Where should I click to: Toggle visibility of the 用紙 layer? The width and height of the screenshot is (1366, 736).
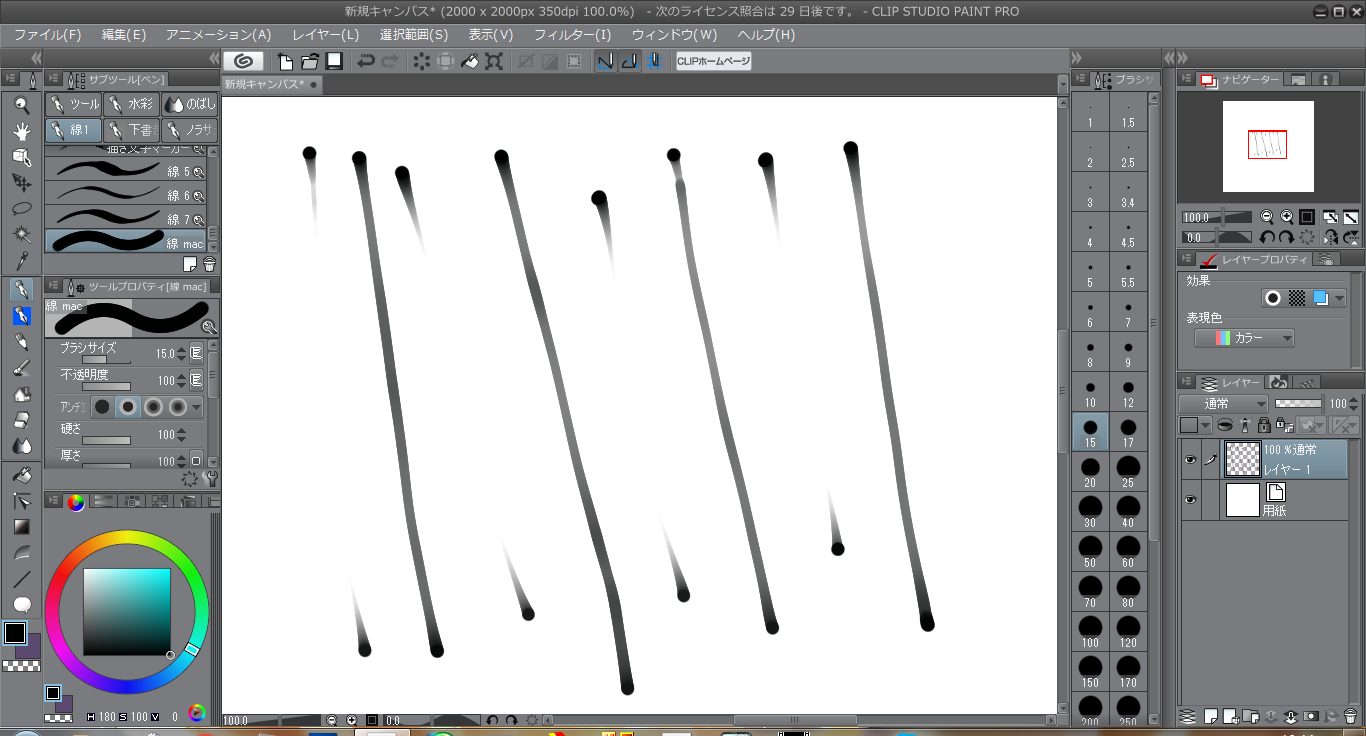pos(1191,499)
